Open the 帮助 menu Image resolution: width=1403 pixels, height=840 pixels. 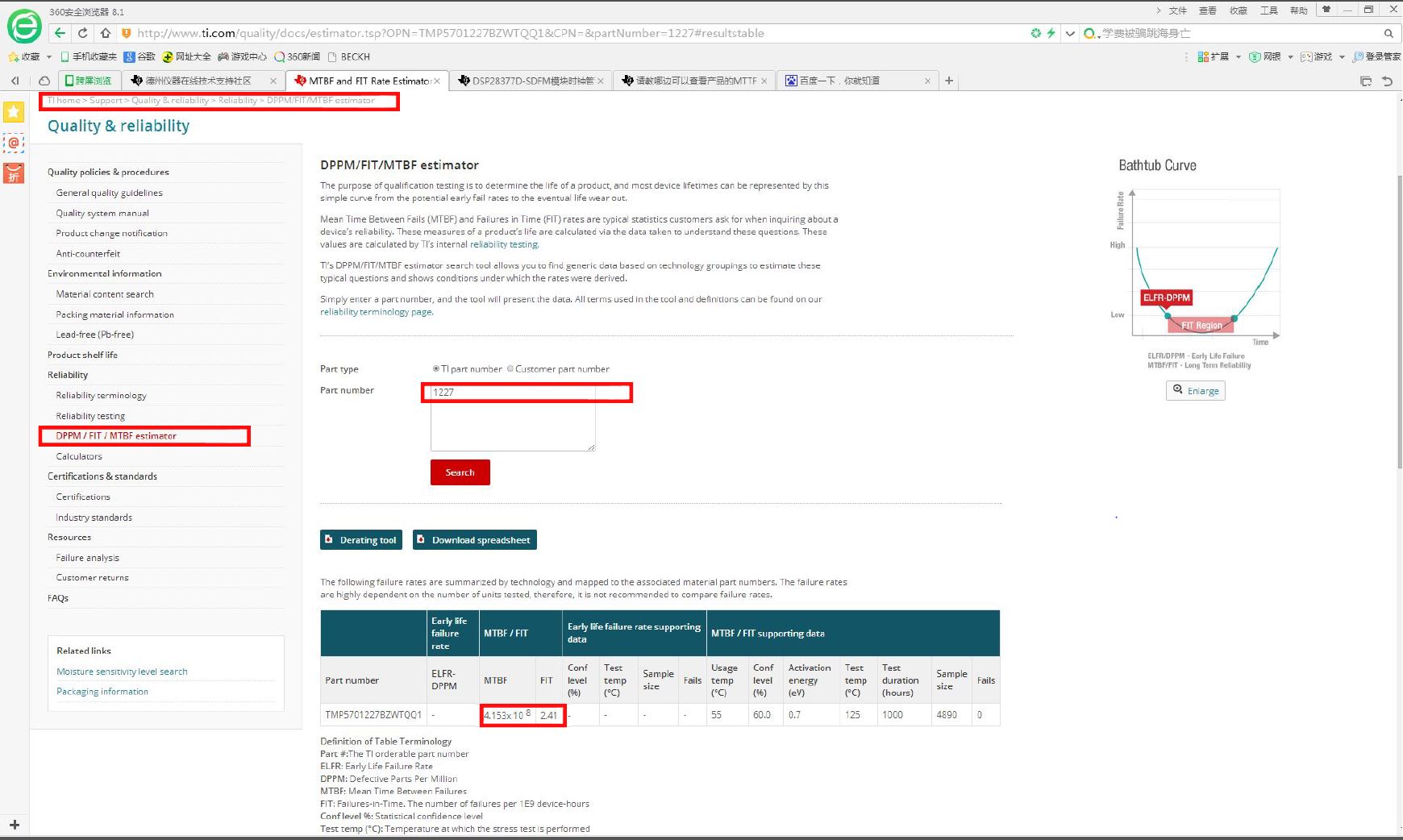1299,10
